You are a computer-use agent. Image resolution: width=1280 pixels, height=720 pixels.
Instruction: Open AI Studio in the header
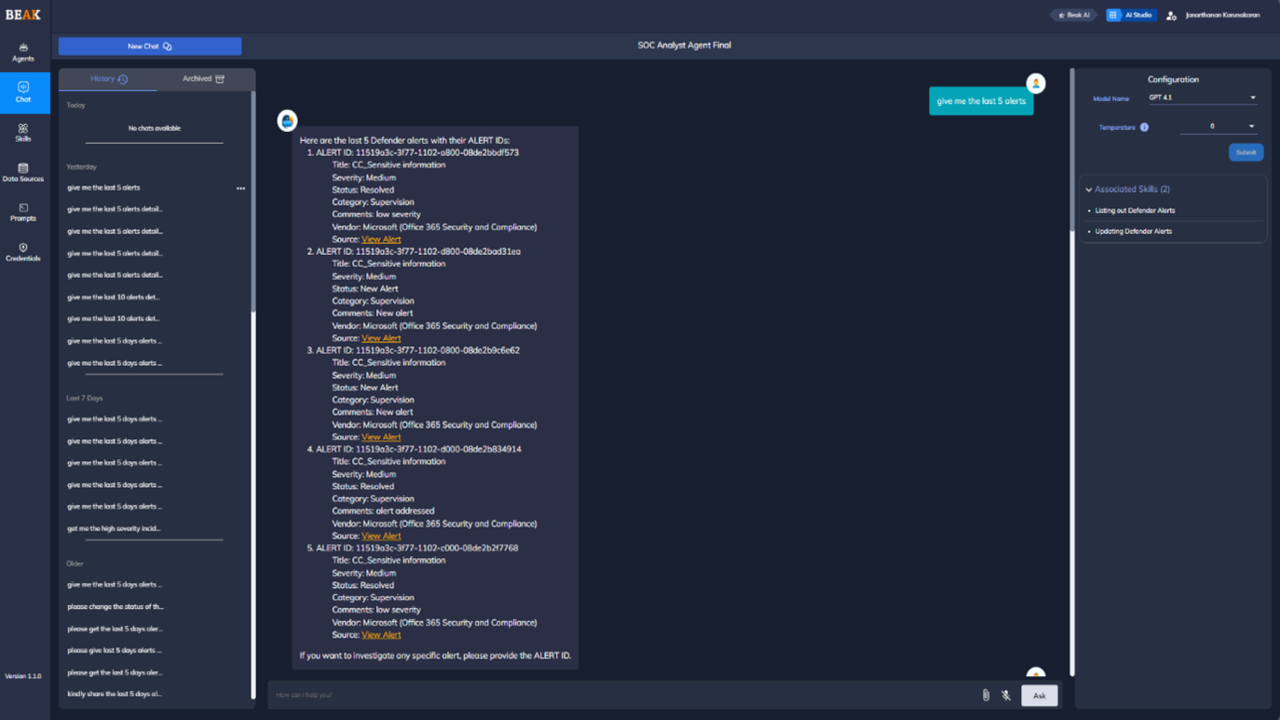(x=1130, y=15)
